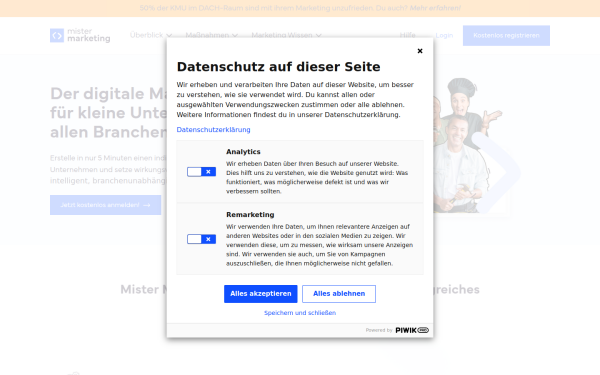Open the Datenschutzerklärung link
Viewport: 600px width, 375px height.
(214, 130)
